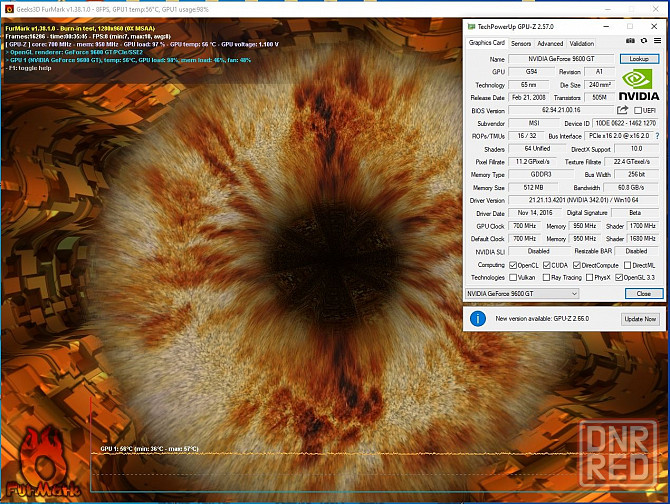Close the GPU-Z window
The image size is (670, 504).
(654, 26)
